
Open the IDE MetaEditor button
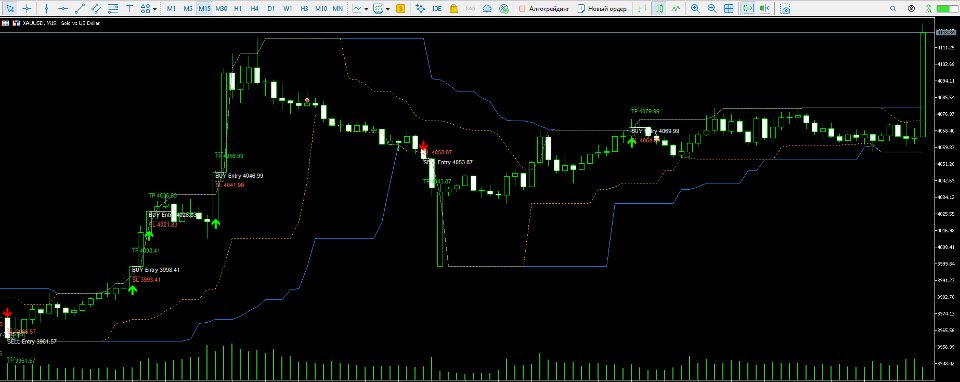tap(437, 9)
